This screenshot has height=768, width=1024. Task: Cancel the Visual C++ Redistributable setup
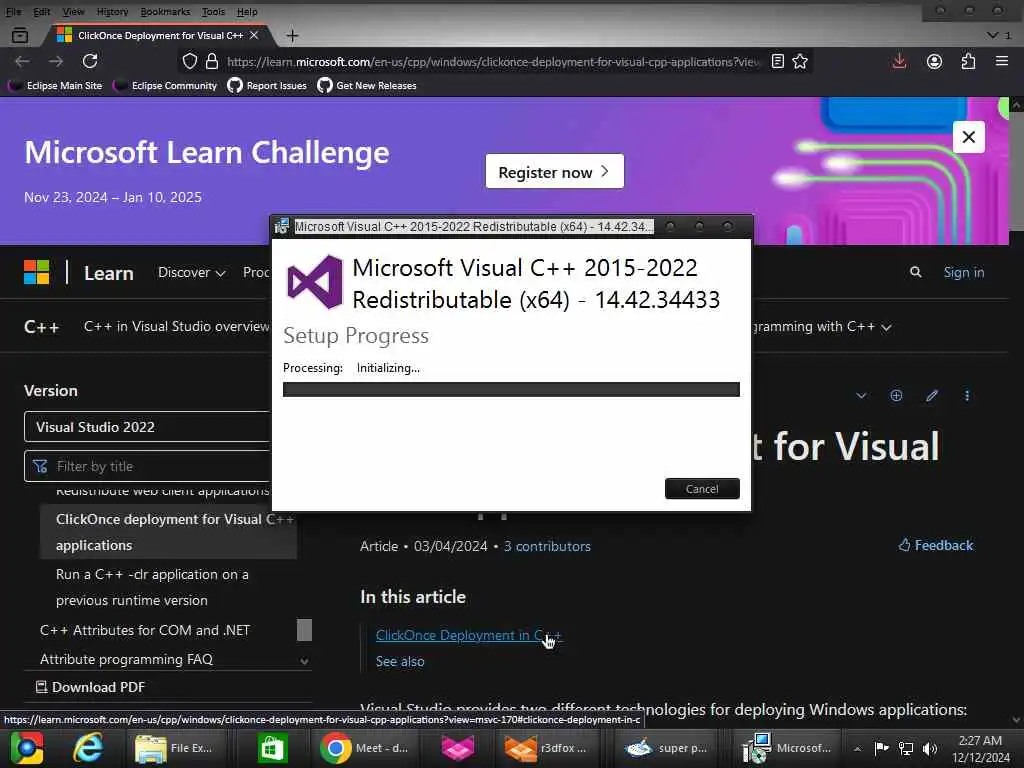tap(702, 488)
